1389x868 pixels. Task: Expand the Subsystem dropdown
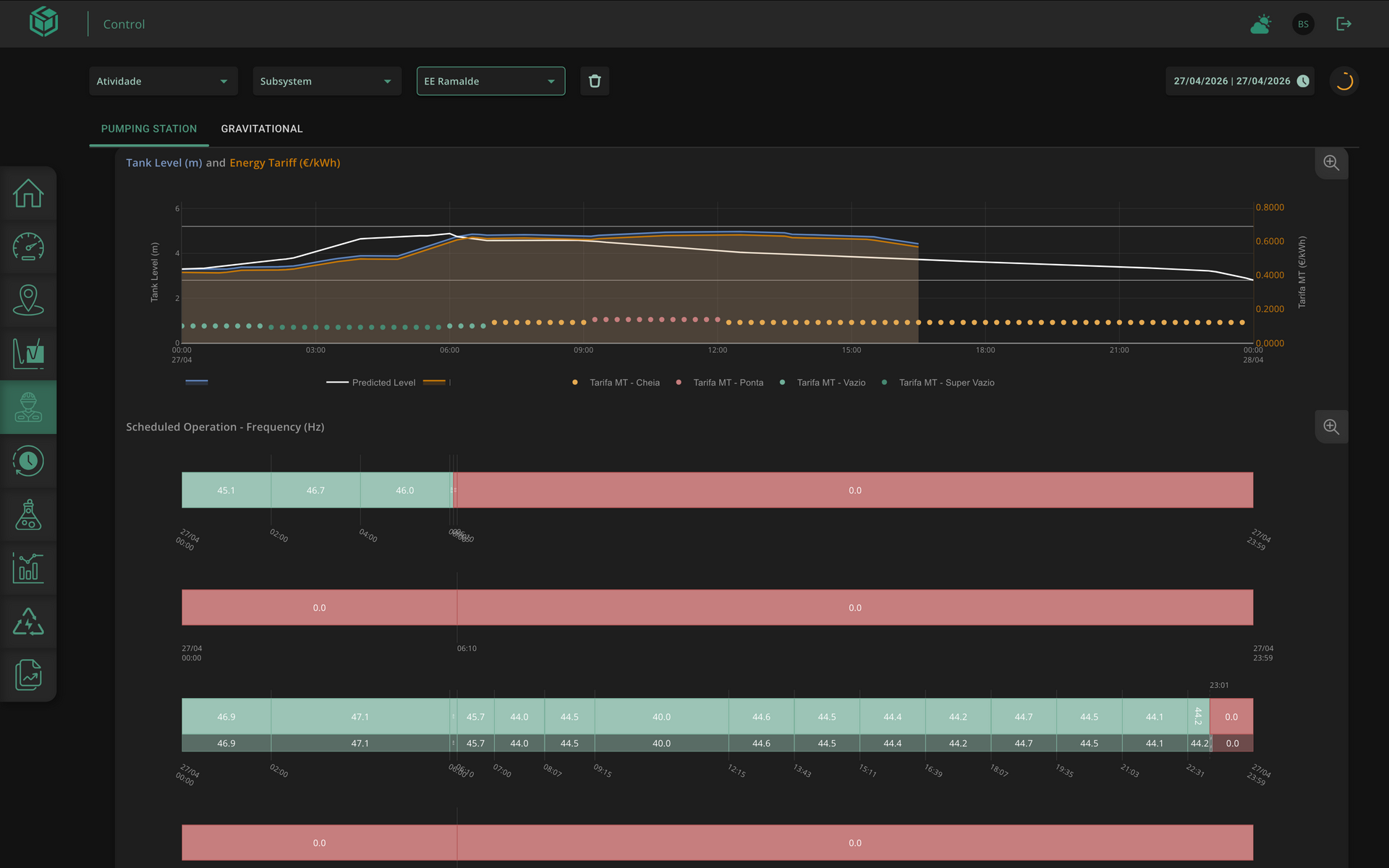point(326,81)
